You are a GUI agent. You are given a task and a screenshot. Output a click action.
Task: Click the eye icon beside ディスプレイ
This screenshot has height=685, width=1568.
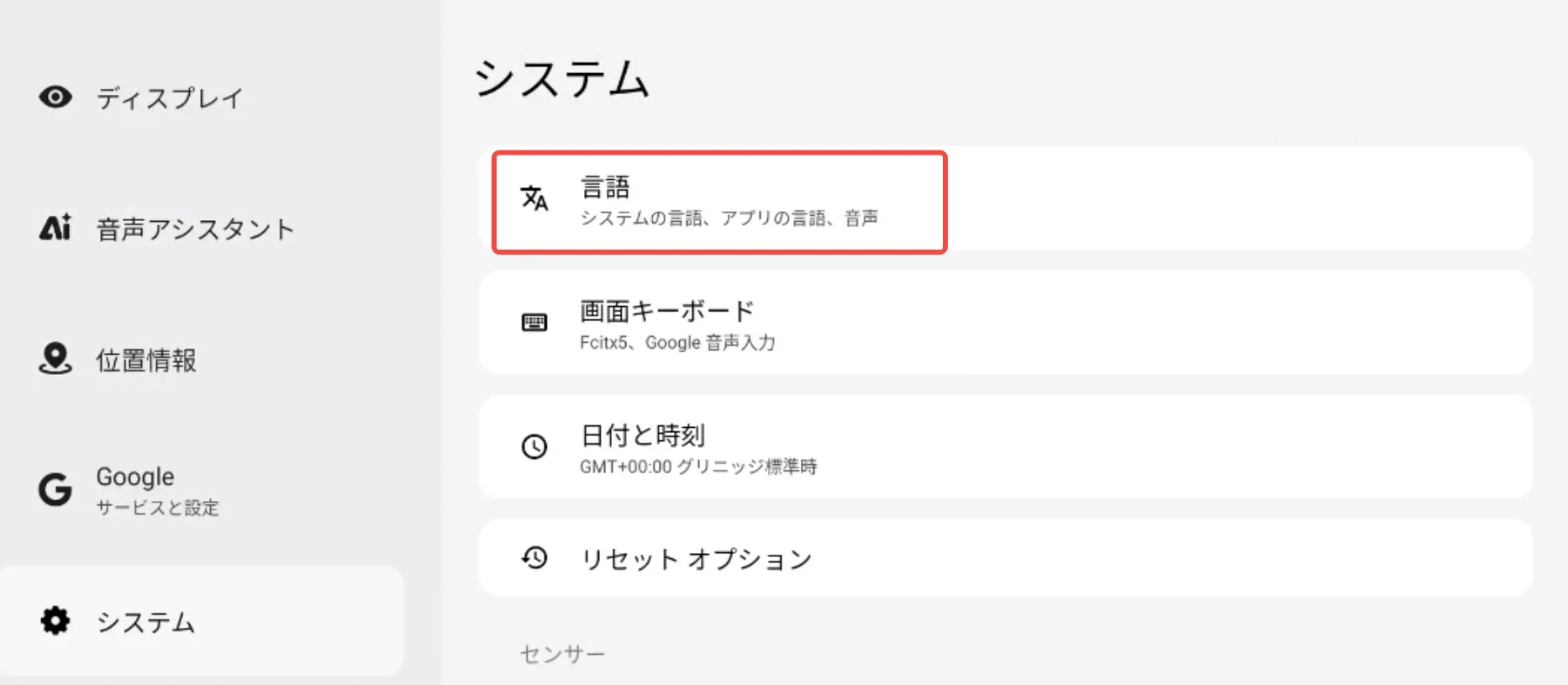pyautogui.click(x=55, y=97)
